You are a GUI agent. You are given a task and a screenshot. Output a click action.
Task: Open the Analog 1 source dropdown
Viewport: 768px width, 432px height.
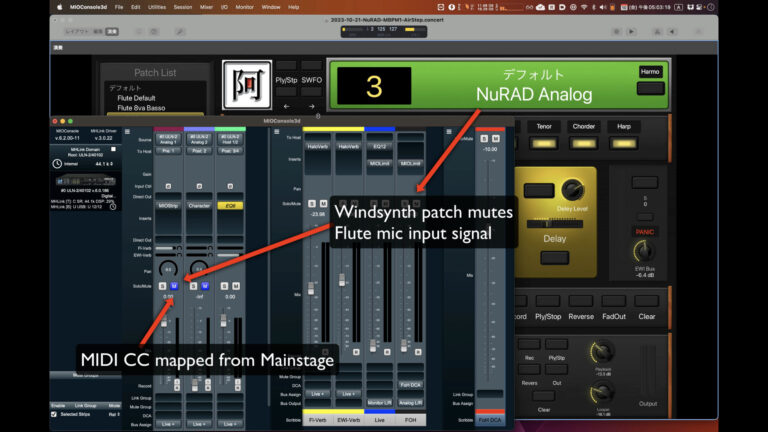(168, 139)
